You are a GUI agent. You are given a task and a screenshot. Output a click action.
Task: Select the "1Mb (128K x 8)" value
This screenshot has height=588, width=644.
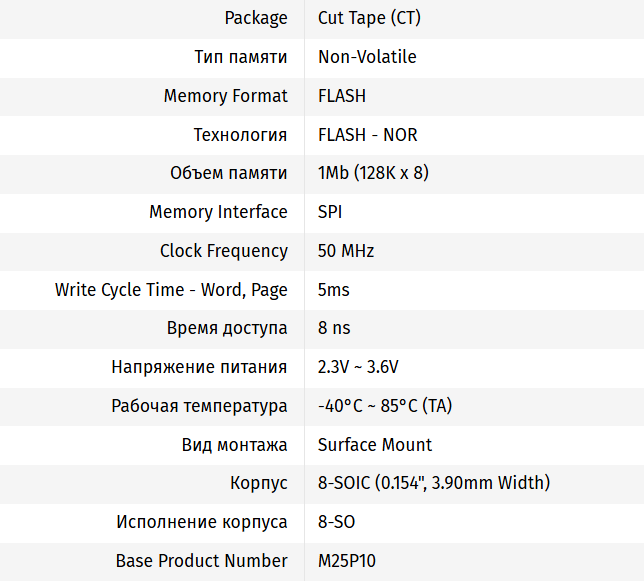point(373,173)
